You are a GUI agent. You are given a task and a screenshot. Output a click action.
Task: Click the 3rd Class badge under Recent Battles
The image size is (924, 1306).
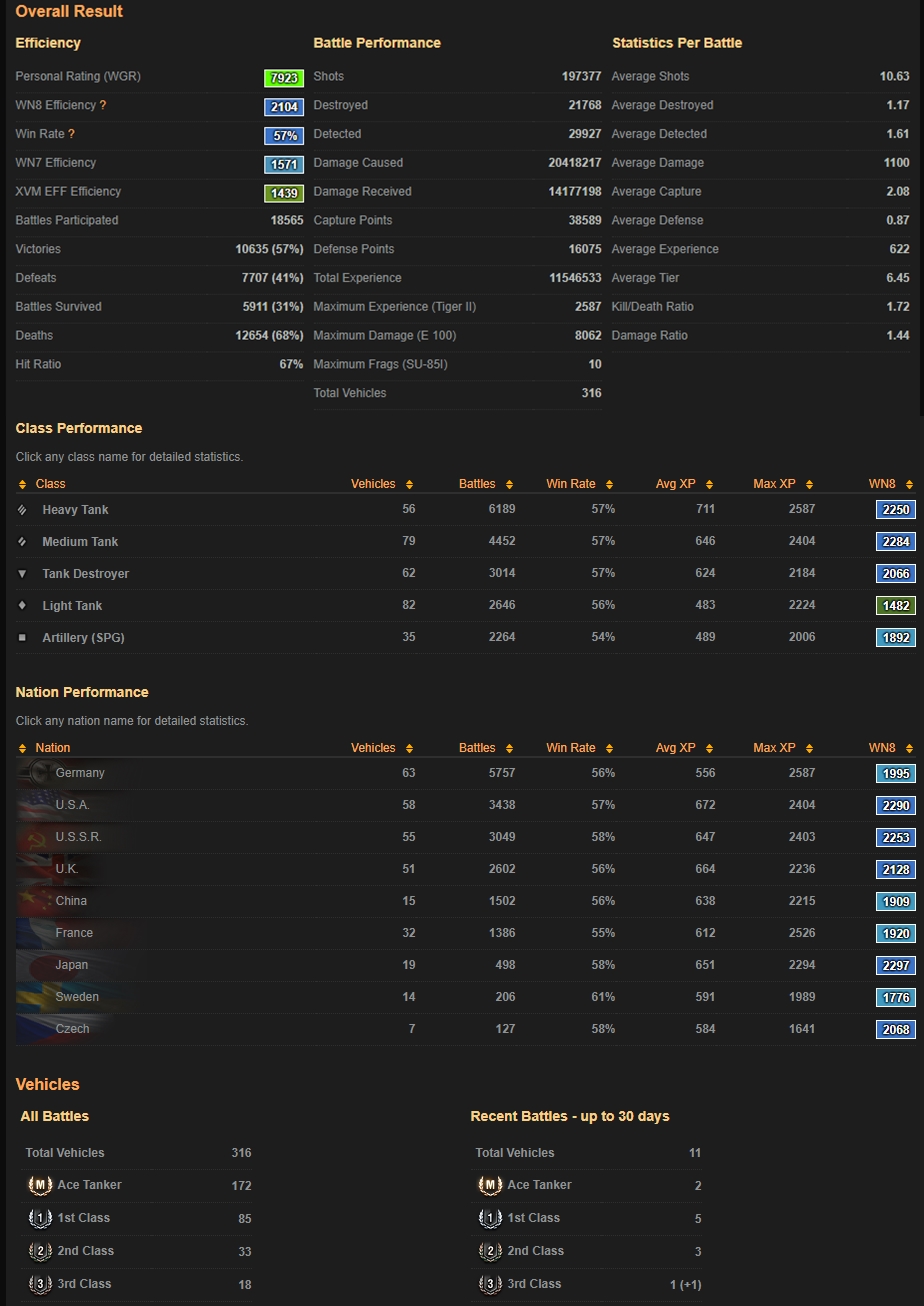coord(490,1284)
